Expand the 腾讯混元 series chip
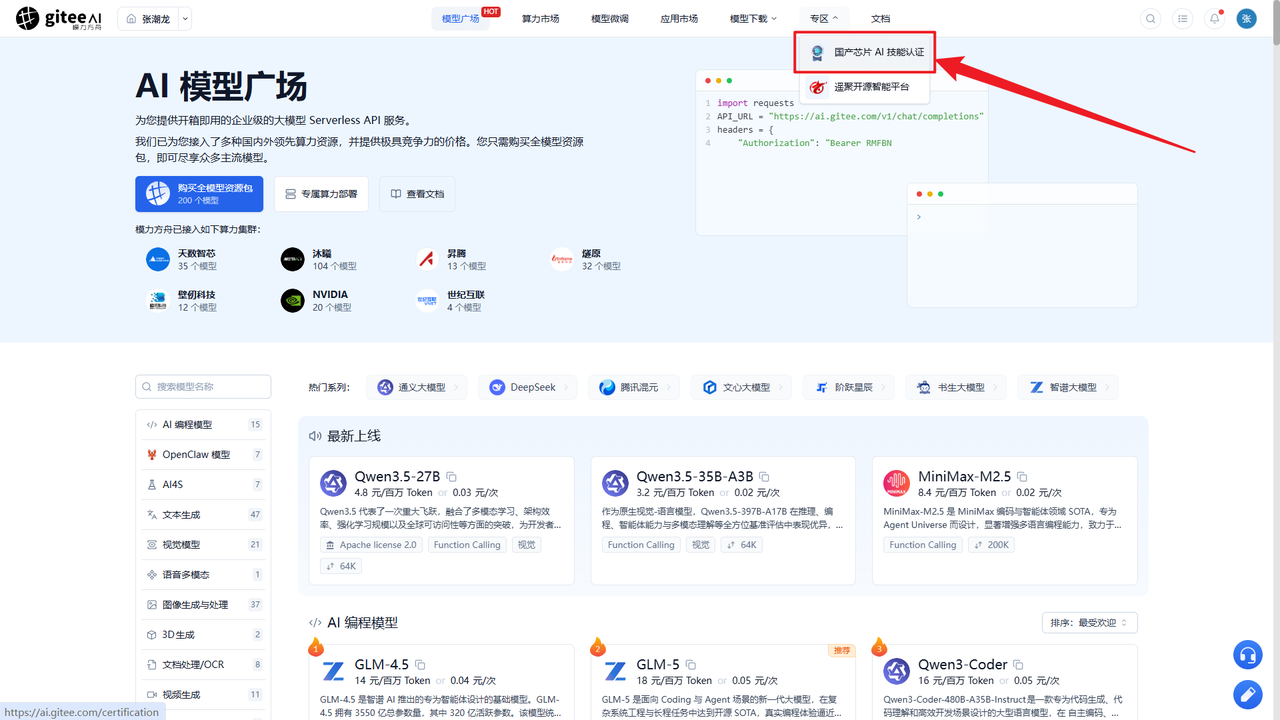This screenshot has width=1280, height=720. pos(634,387)
